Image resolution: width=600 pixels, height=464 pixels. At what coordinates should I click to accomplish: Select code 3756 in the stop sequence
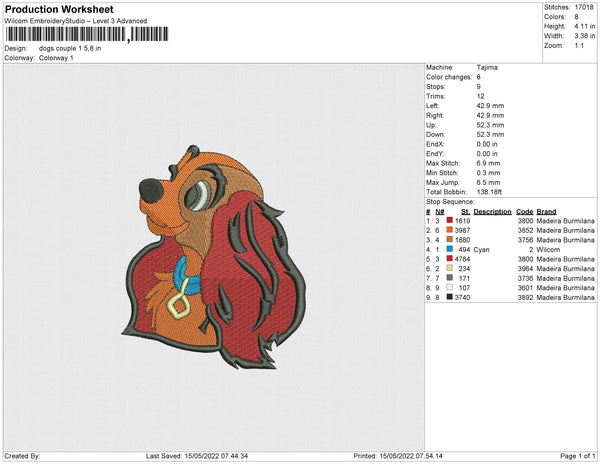tap(525, 240)
